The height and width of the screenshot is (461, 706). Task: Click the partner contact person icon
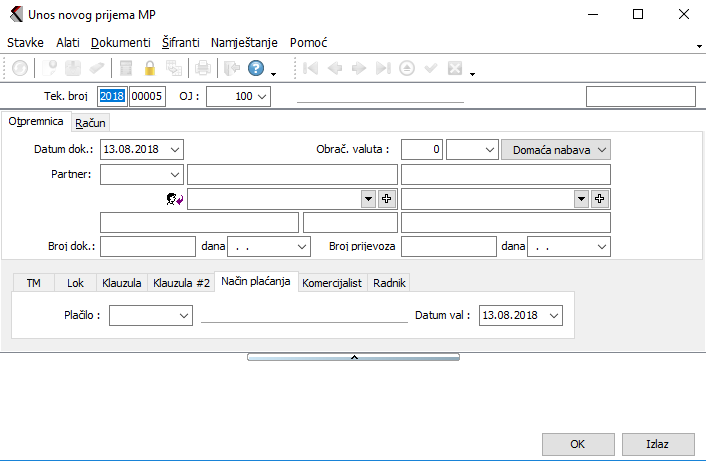(174, 199)
